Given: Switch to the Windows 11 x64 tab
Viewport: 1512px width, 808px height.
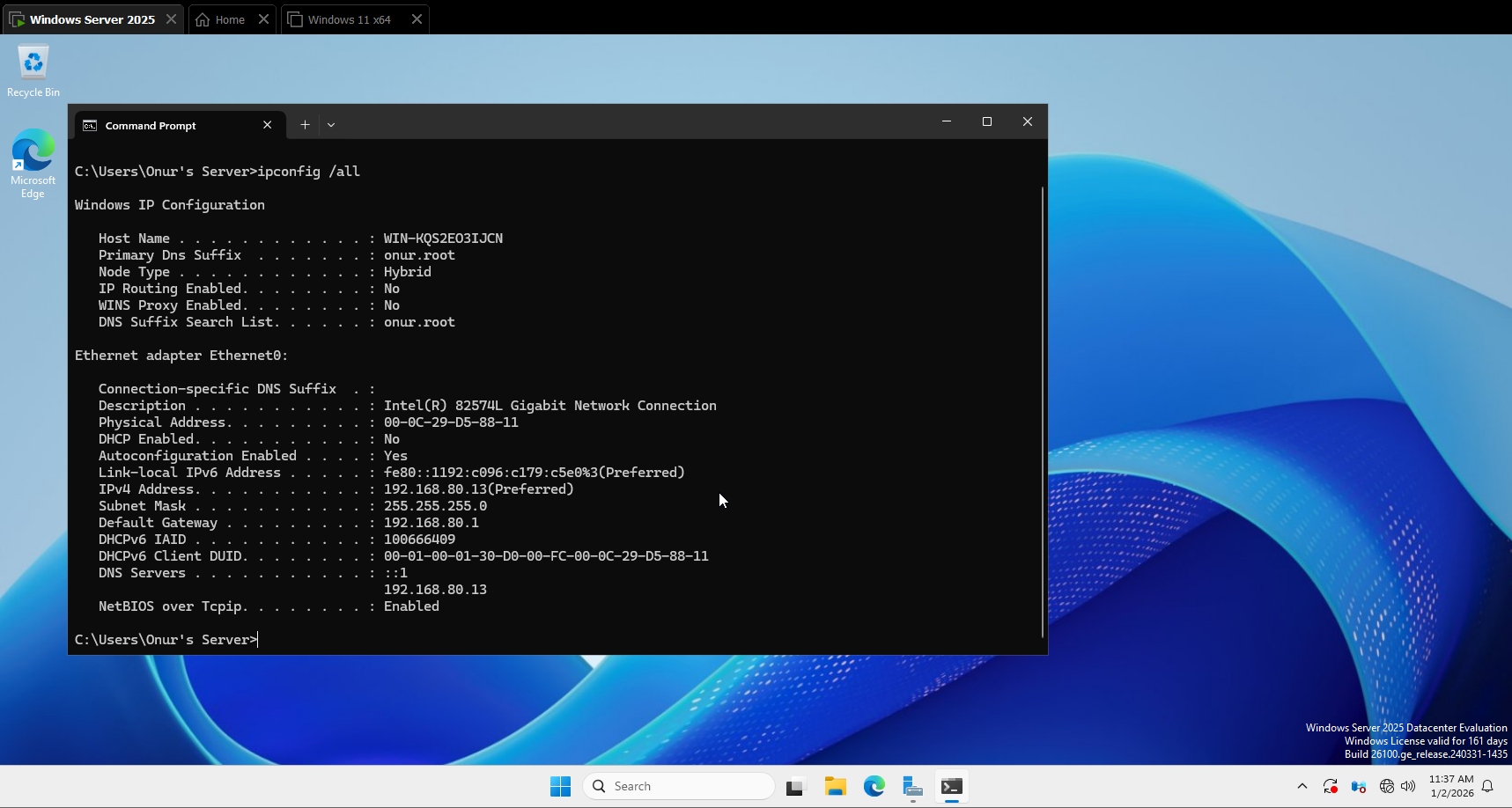Looking at the screenshot, I should [x=349, y=19].
